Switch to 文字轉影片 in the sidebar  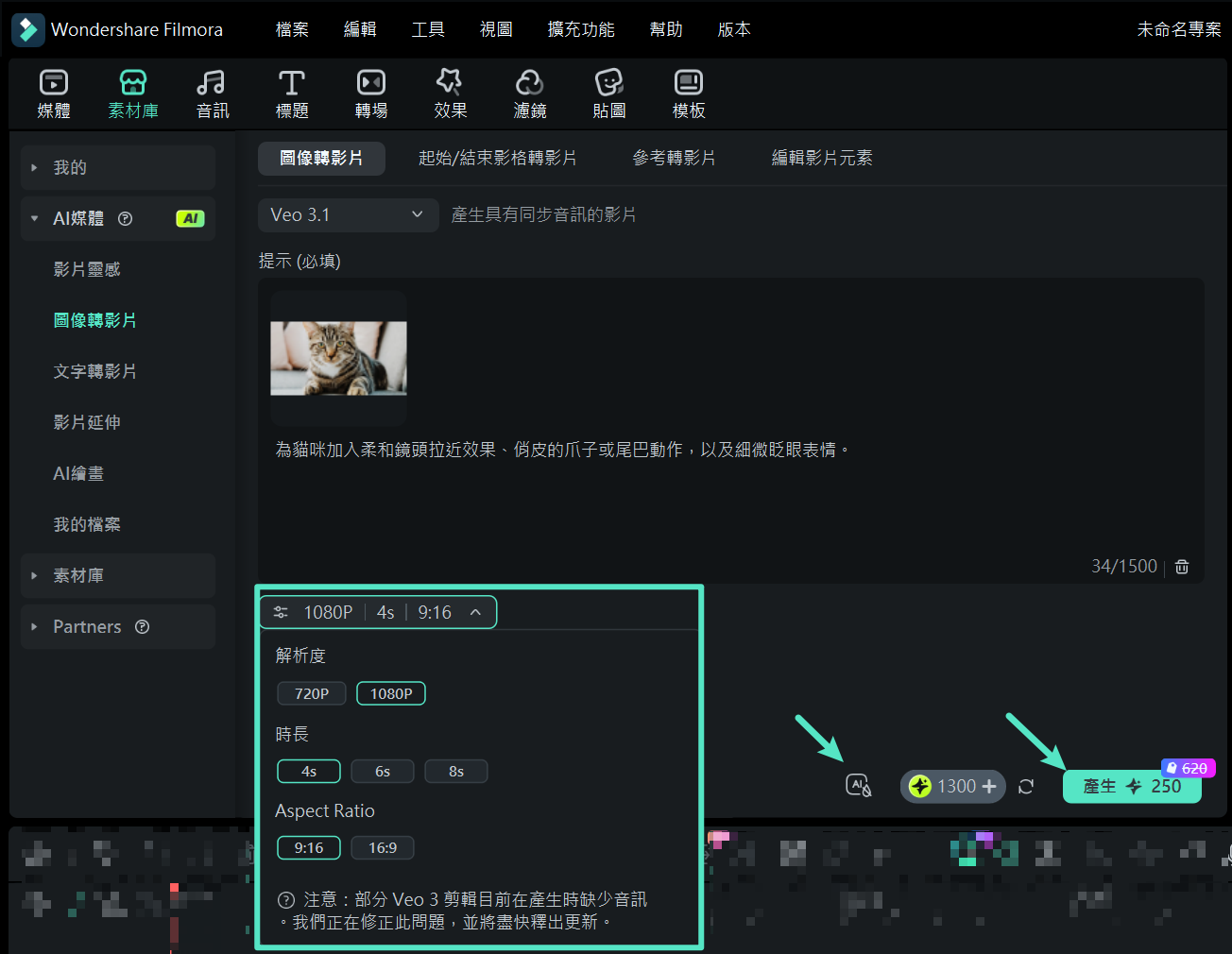pos(95,371)
